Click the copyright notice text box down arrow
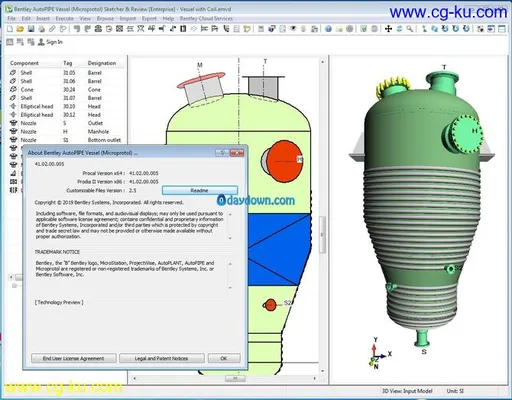This screenshot has width=512, height=400. (230, 238)
